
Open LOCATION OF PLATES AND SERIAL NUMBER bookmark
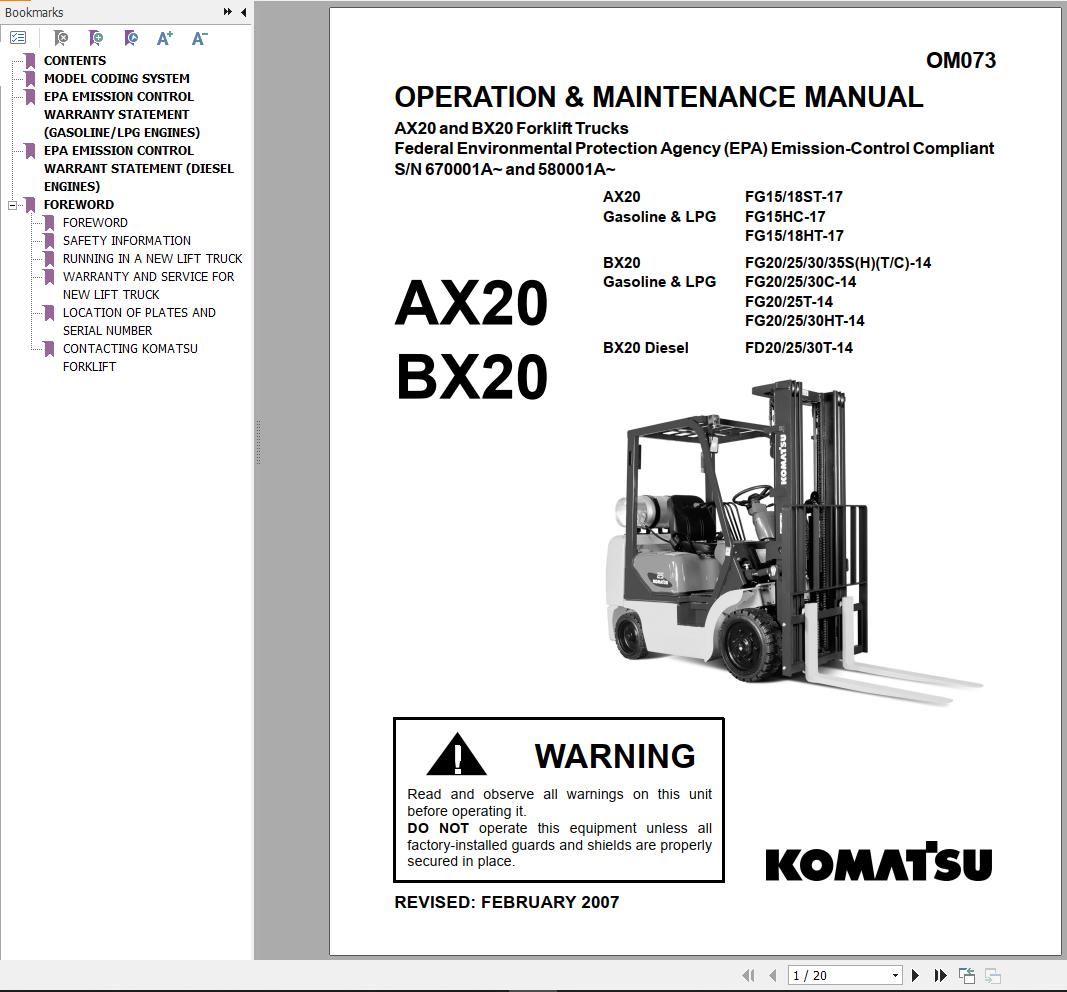point(139,321)
